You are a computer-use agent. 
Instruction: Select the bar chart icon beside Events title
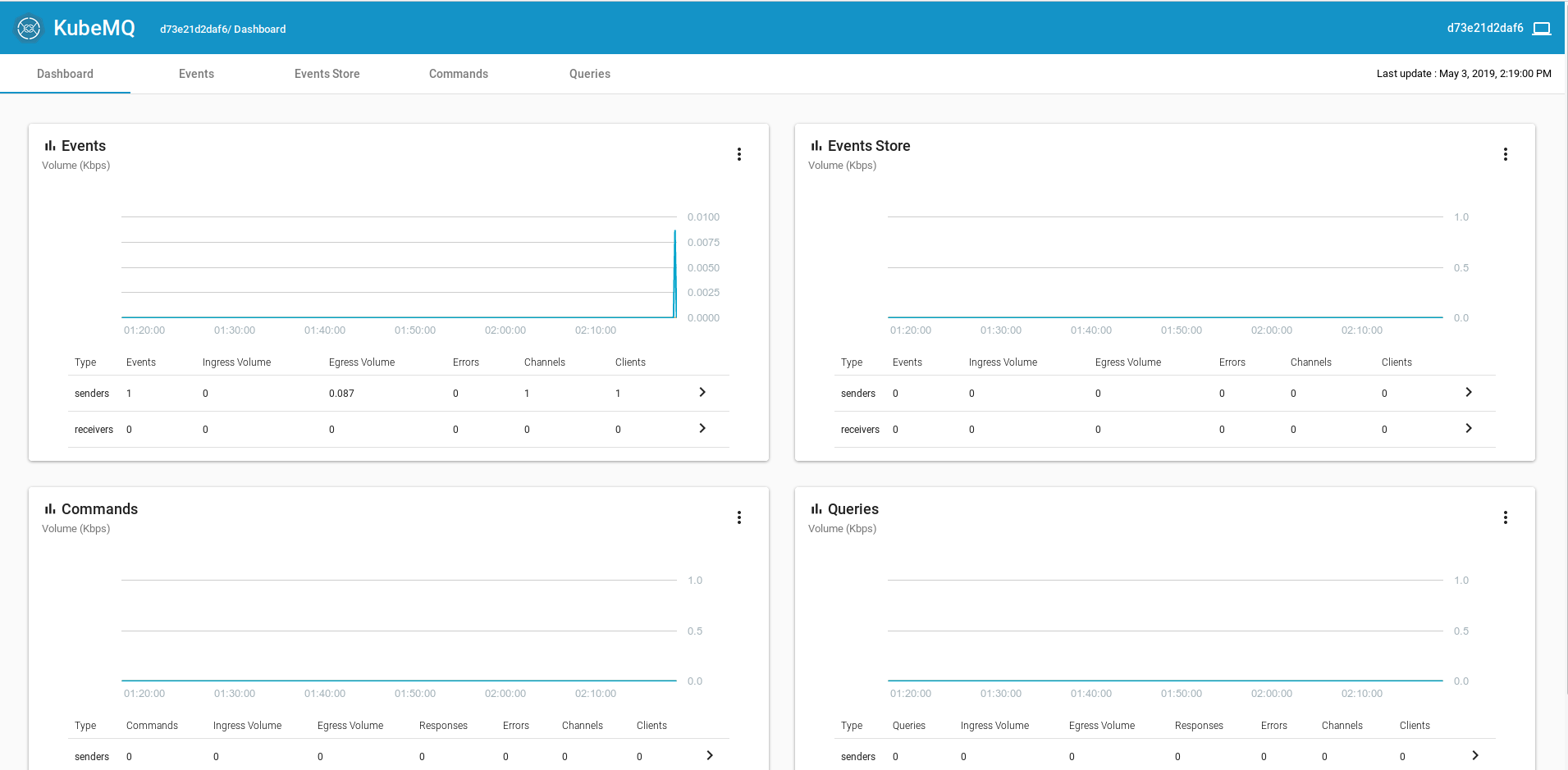pos(48,145)
